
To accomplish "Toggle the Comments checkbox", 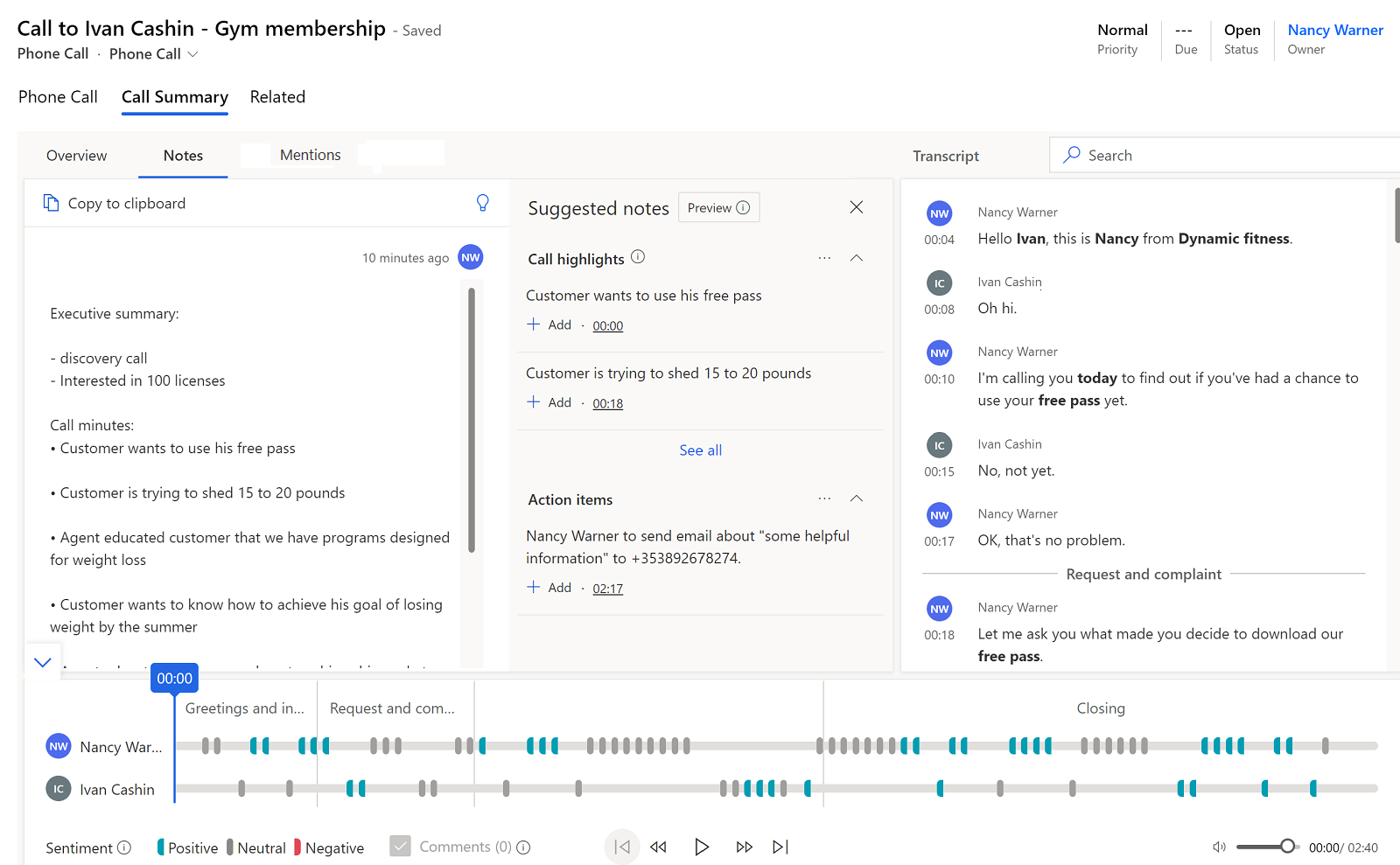I will point(400,846).
